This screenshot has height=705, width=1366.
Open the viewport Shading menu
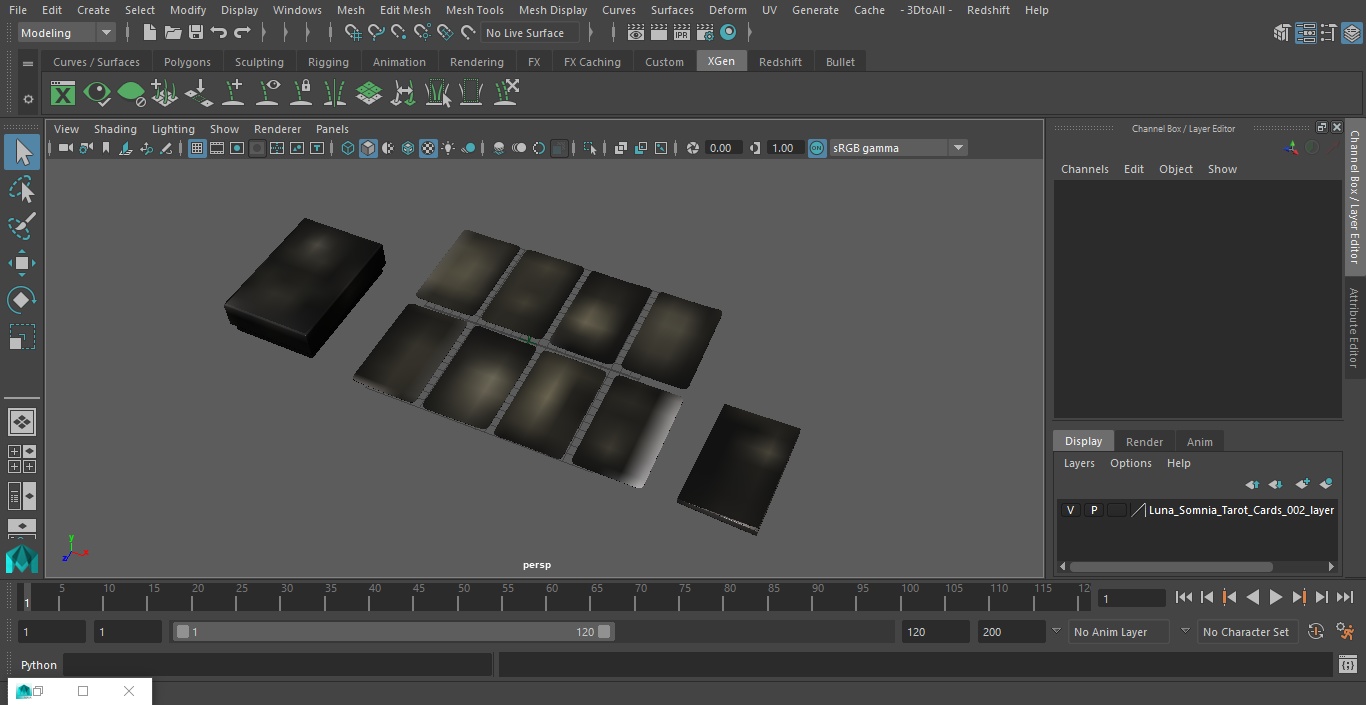pyautogui.click(x=115, y=129)
